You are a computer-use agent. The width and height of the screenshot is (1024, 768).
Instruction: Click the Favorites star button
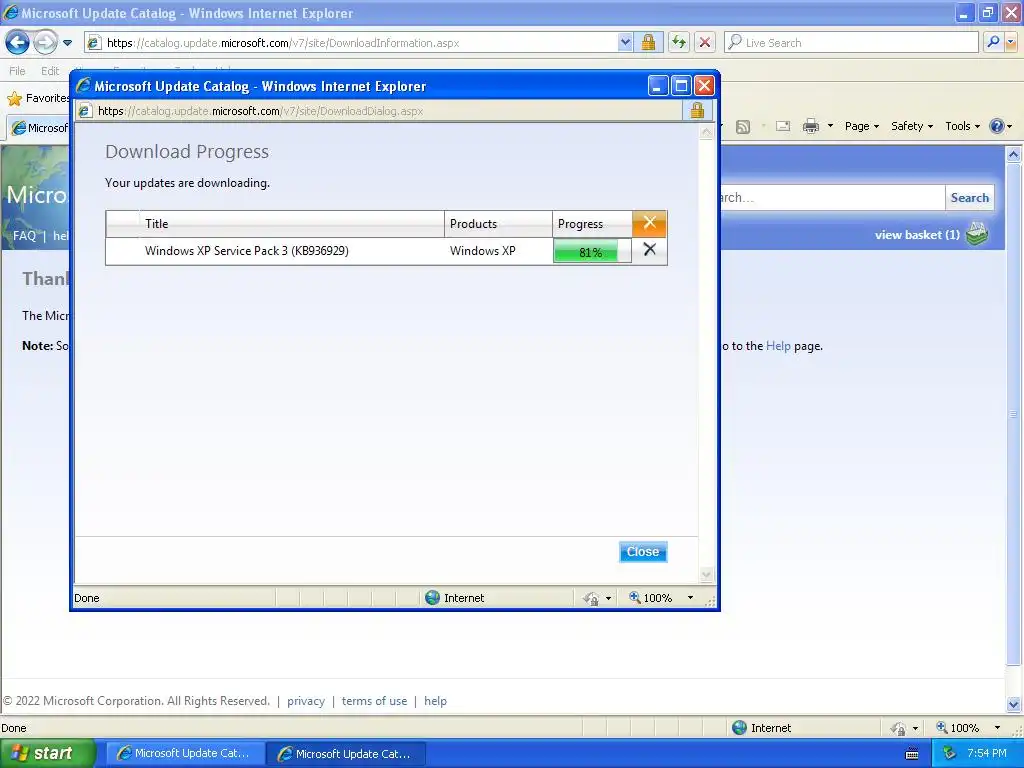coord(37,99)
